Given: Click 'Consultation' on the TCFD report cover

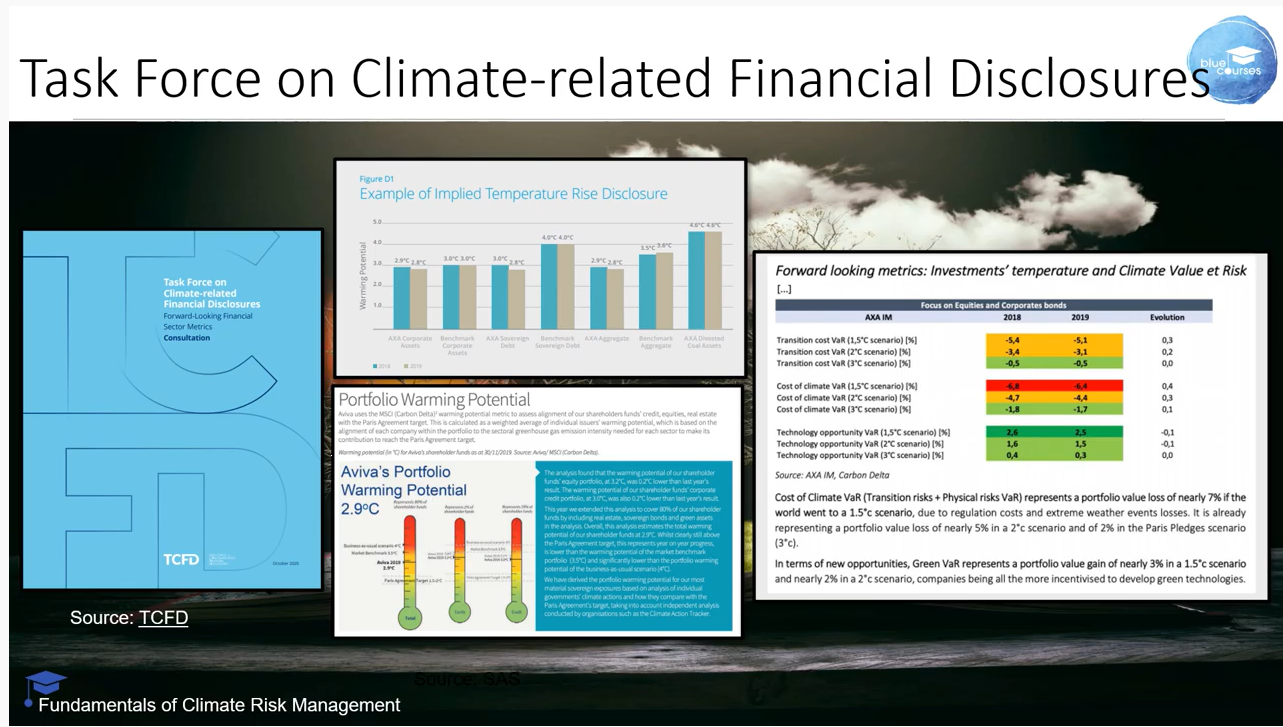Looking at the screenshot, I should pos(187,338).
